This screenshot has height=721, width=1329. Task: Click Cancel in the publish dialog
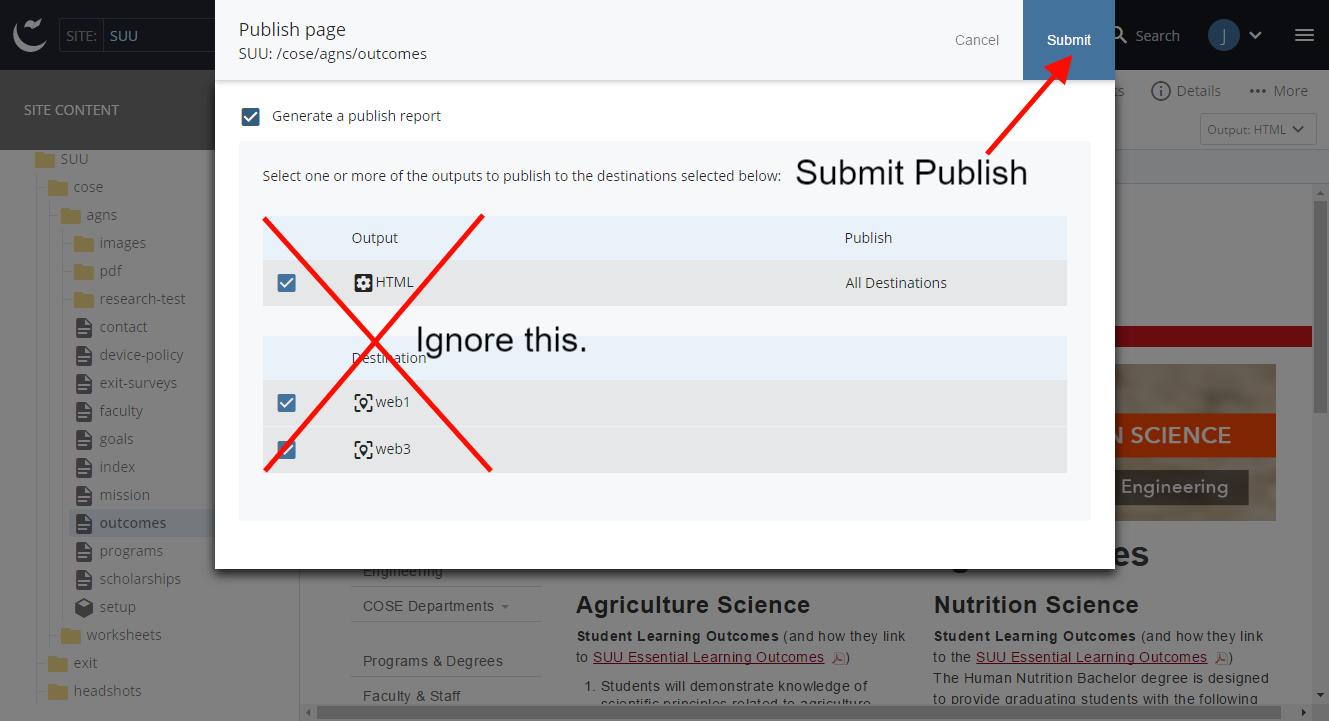click(x=976, y=40)
